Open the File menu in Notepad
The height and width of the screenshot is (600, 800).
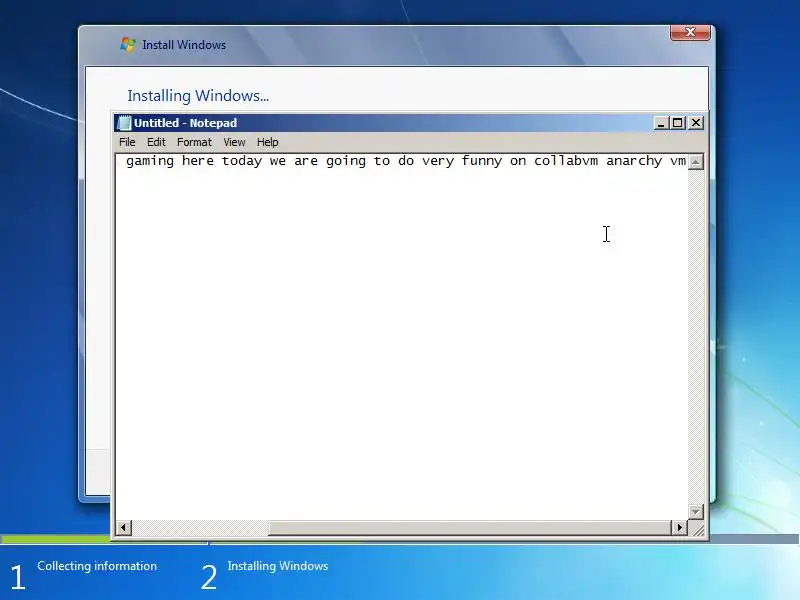pos(127,142)
